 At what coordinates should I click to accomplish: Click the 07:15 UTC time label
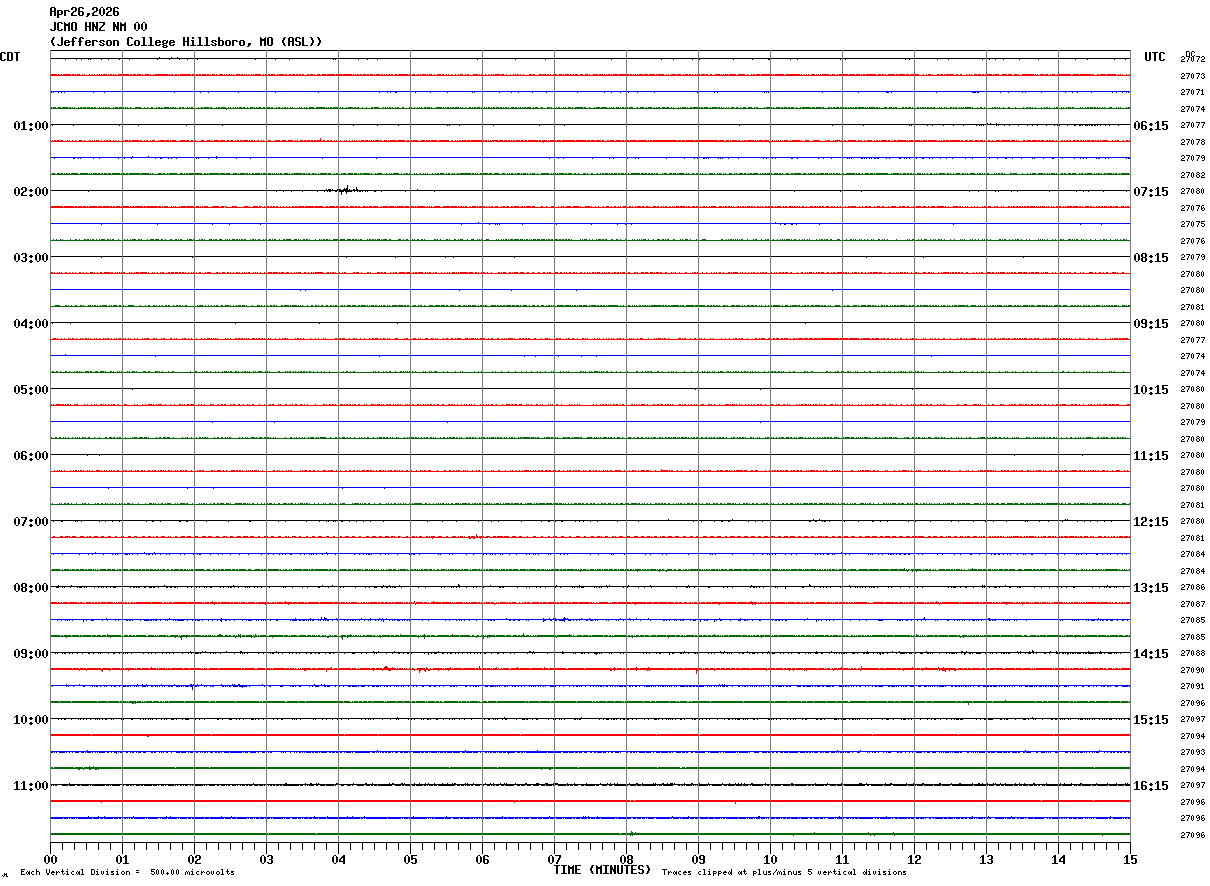point(1151,192)
